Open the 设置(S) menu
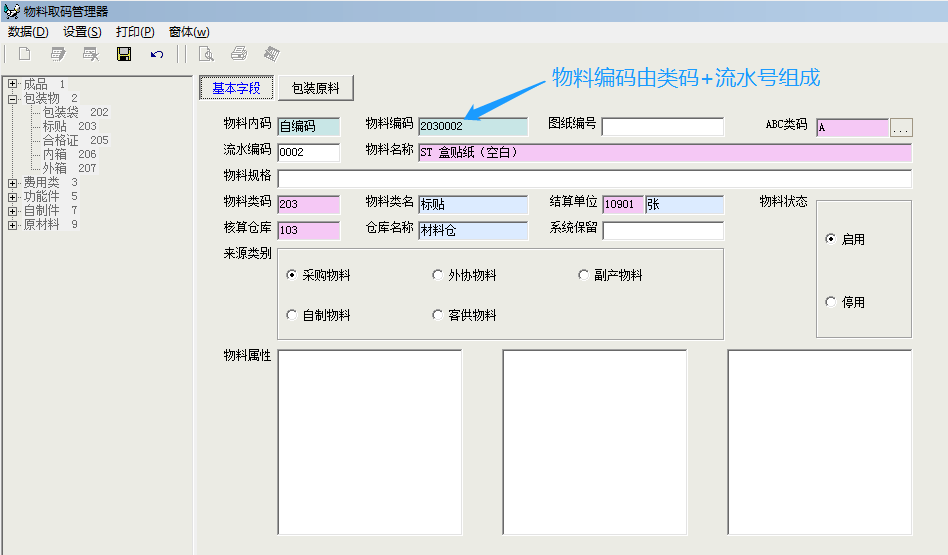 click(82, 32)
